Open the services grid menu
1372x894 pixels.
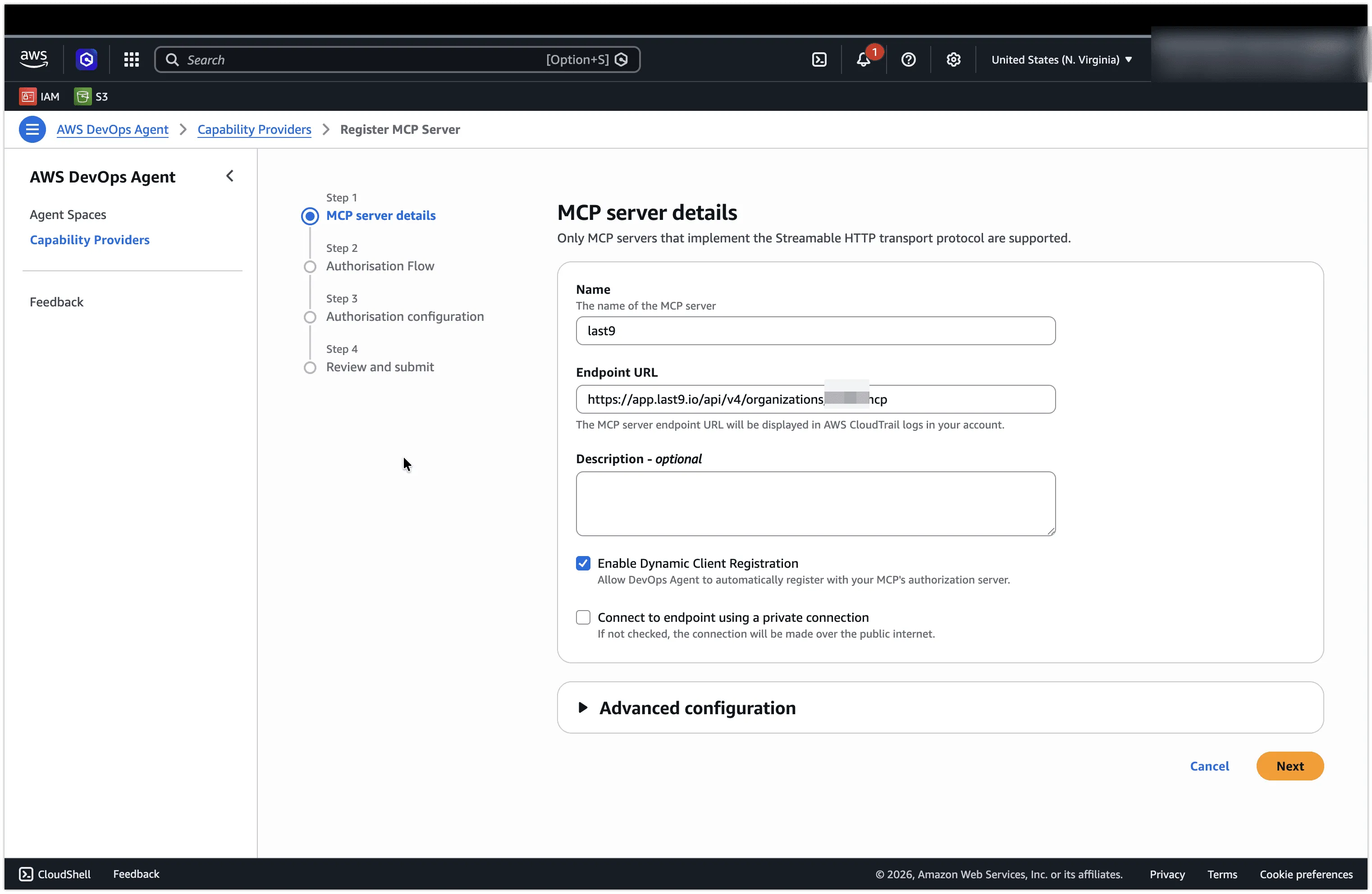132,59
